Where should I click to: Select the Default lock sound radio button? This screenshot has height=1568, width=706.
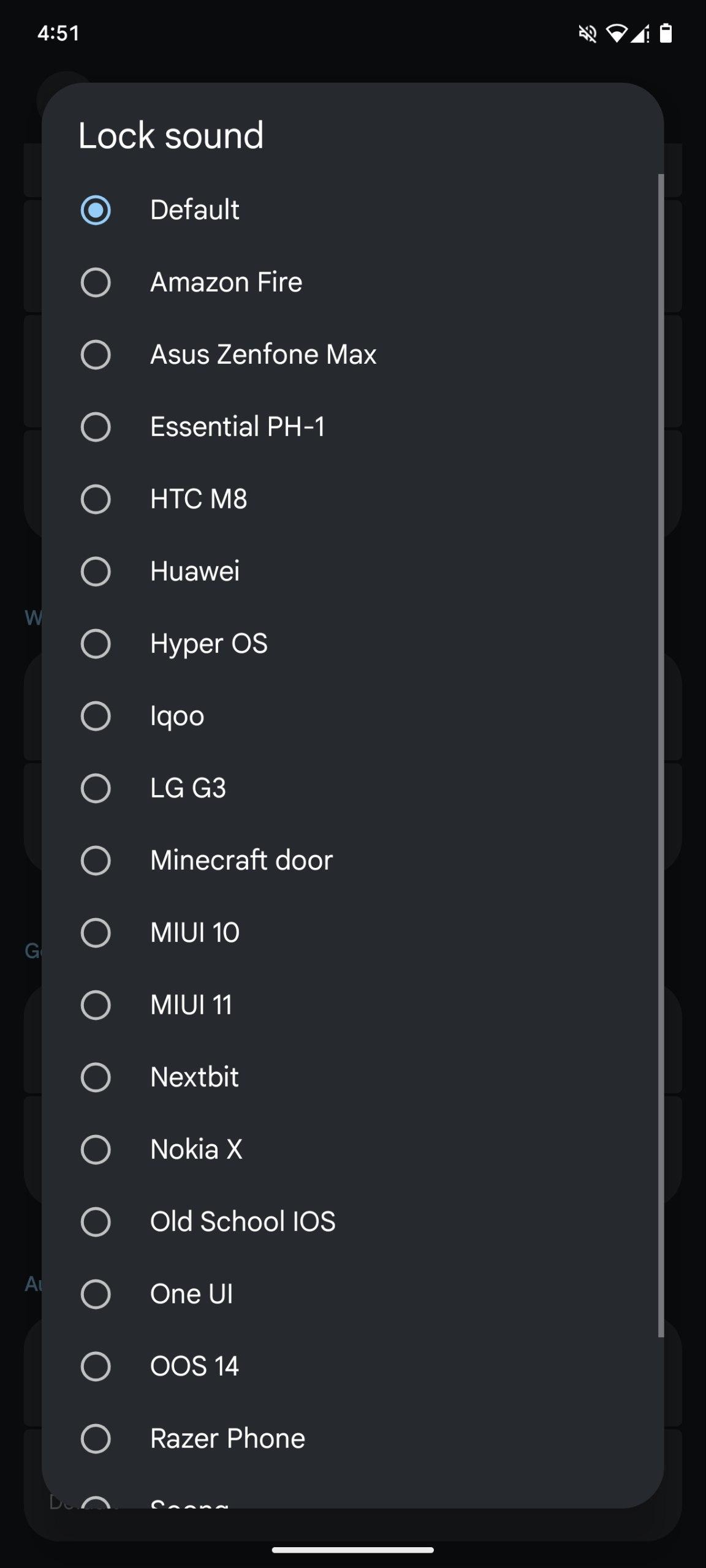coord(96,210)
